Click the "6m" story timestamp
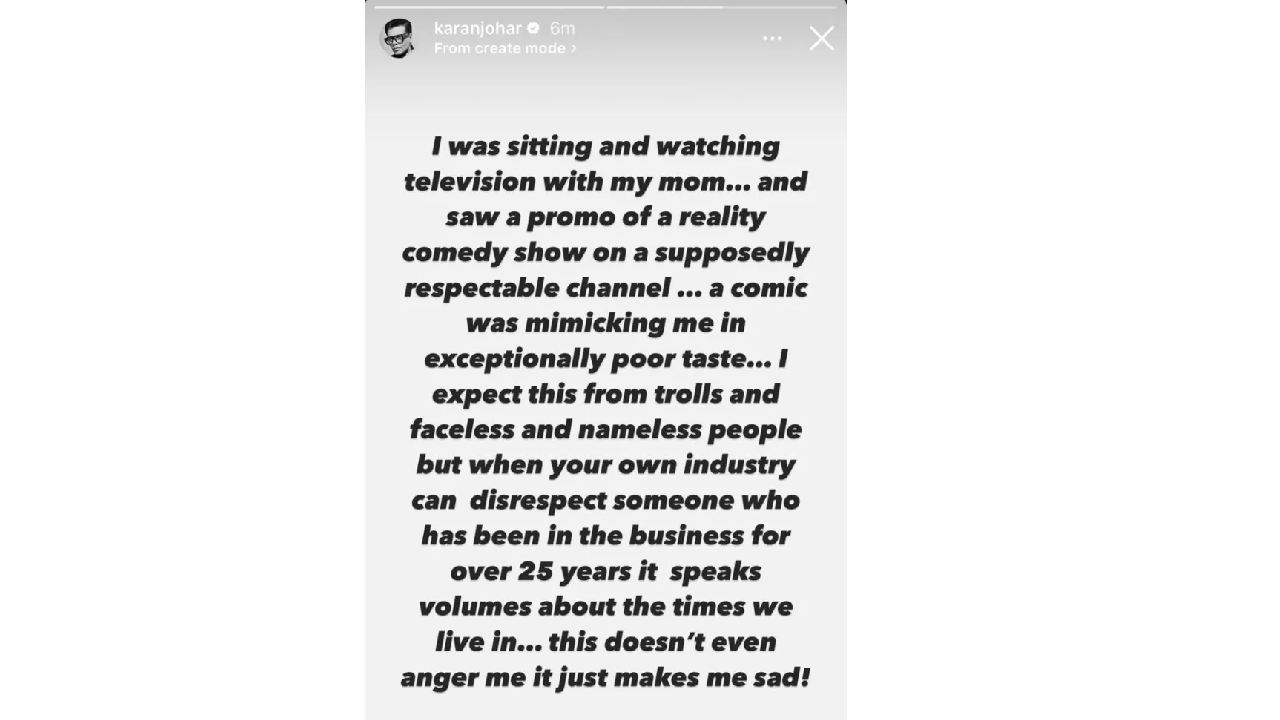1280x720 pixels. [x=562, y=29]
